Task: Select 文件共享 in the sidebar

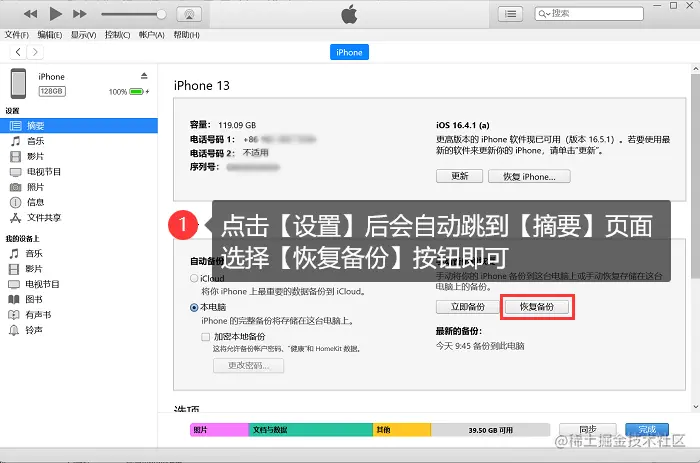Action: tap(79, 217)
